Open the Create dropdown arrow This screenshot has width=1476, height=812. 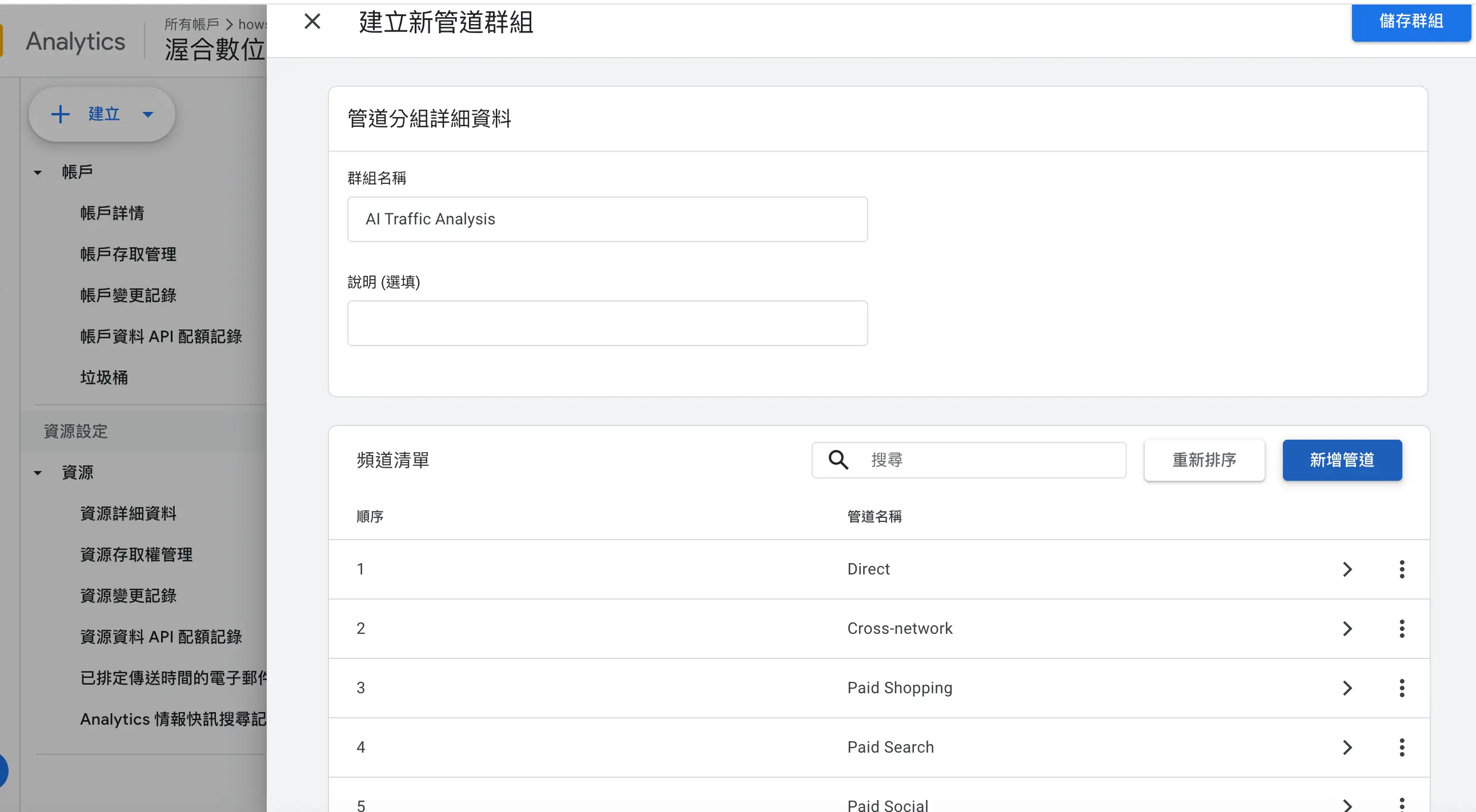(148, 115)
